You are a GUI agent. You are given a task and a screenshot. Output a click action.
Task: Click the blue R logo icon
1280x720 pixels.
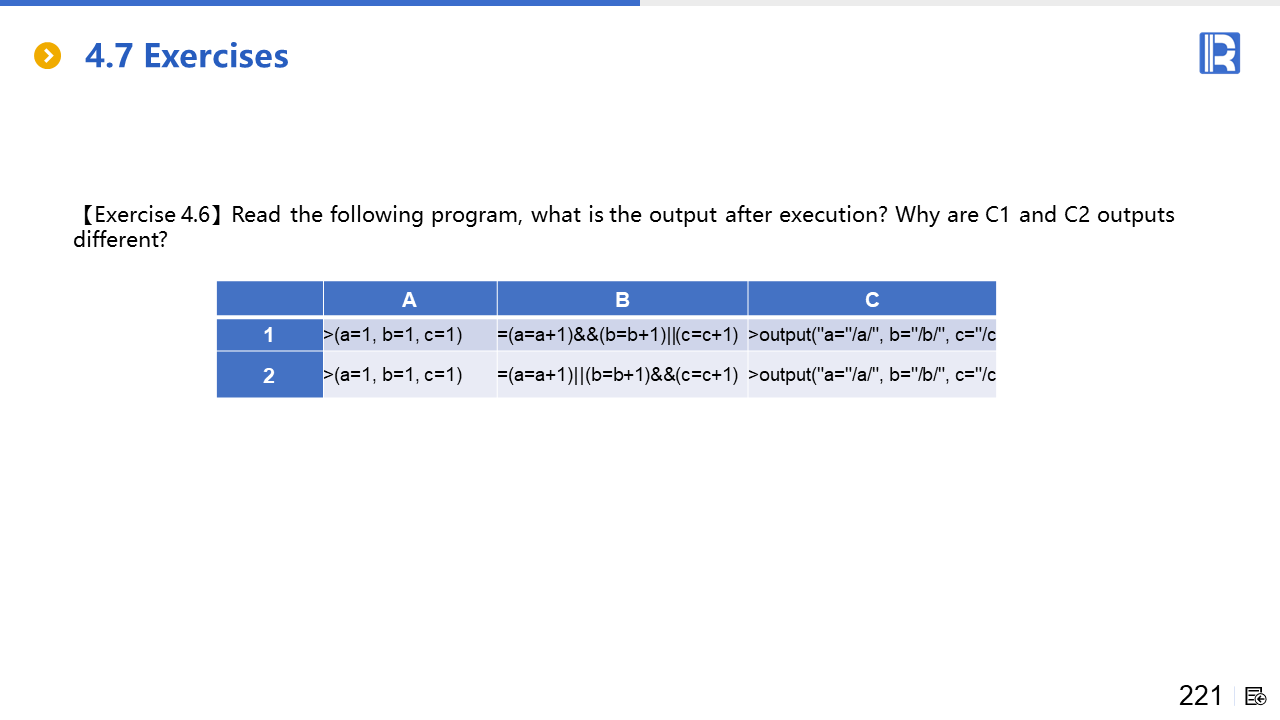(1219, 53)
